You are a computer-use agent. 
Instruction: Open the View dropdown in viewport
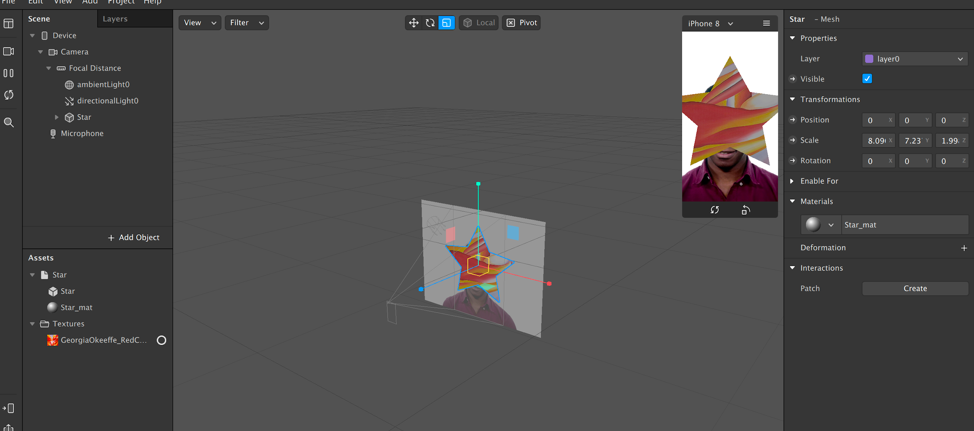pos(200,23)
